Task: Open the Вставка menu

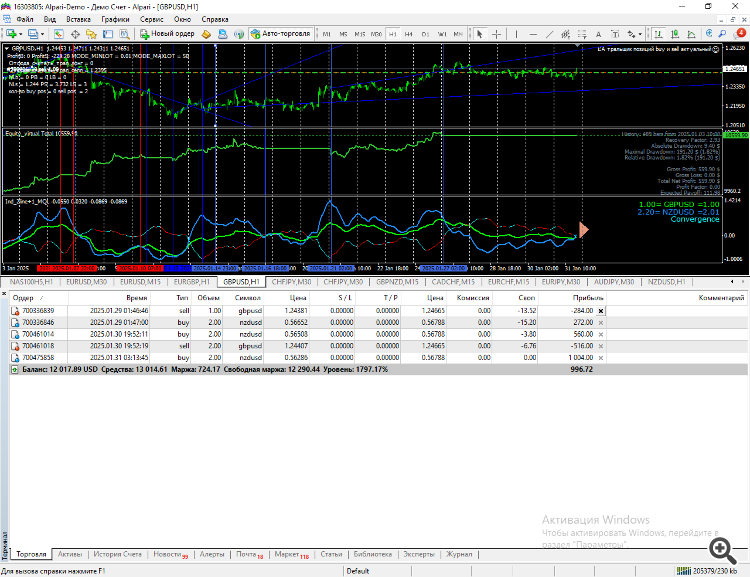Action: pos(78,19)
